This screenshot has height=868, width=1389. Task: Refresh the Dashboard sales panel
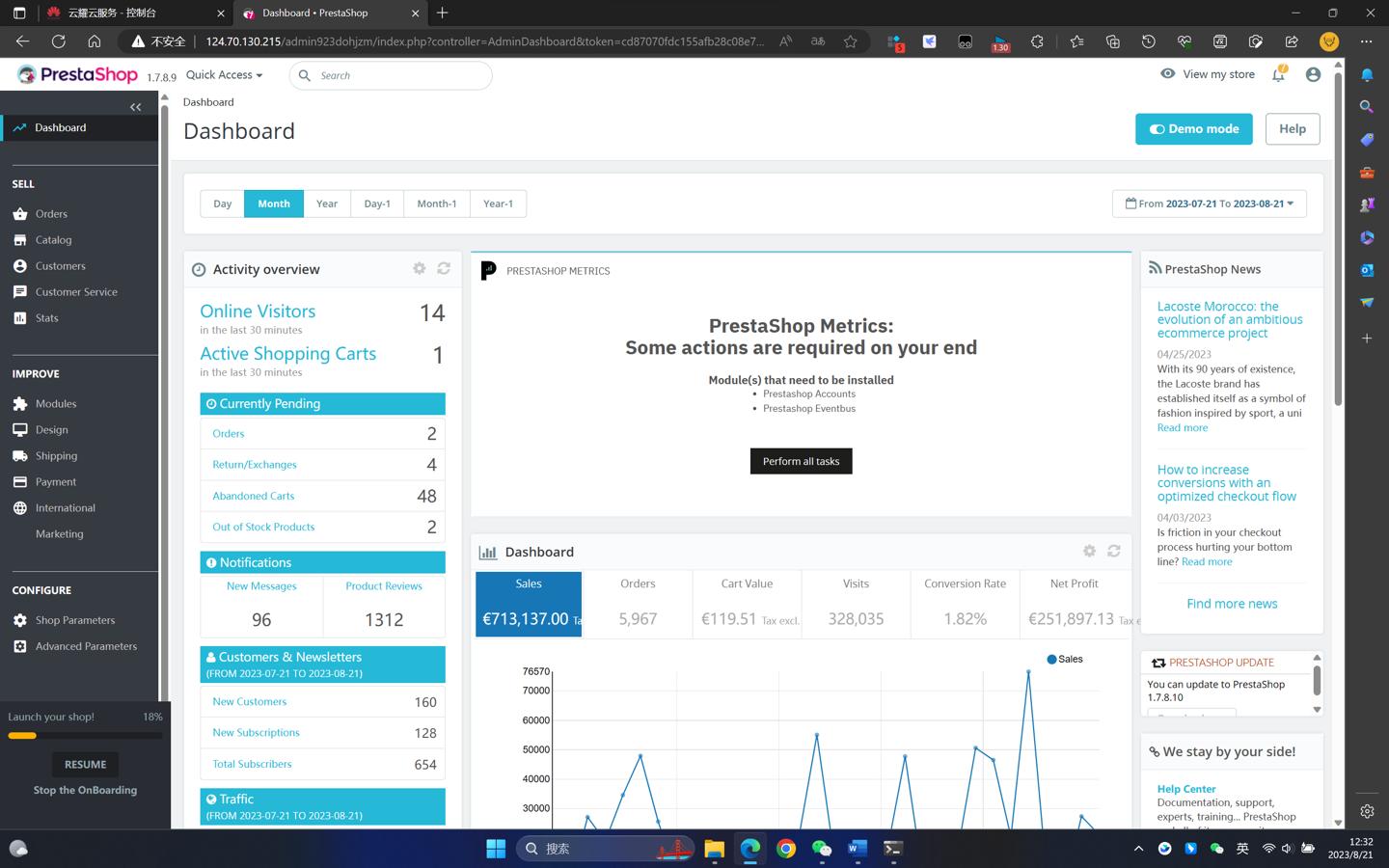(1114, 551)
